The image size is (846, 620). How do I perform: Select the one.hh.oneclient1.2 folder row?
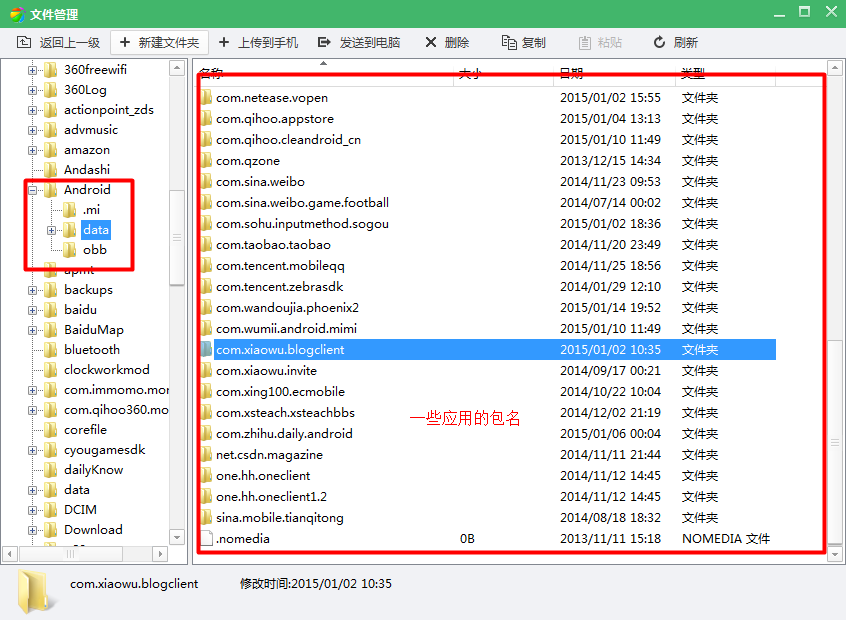click(x=487, y=496)
